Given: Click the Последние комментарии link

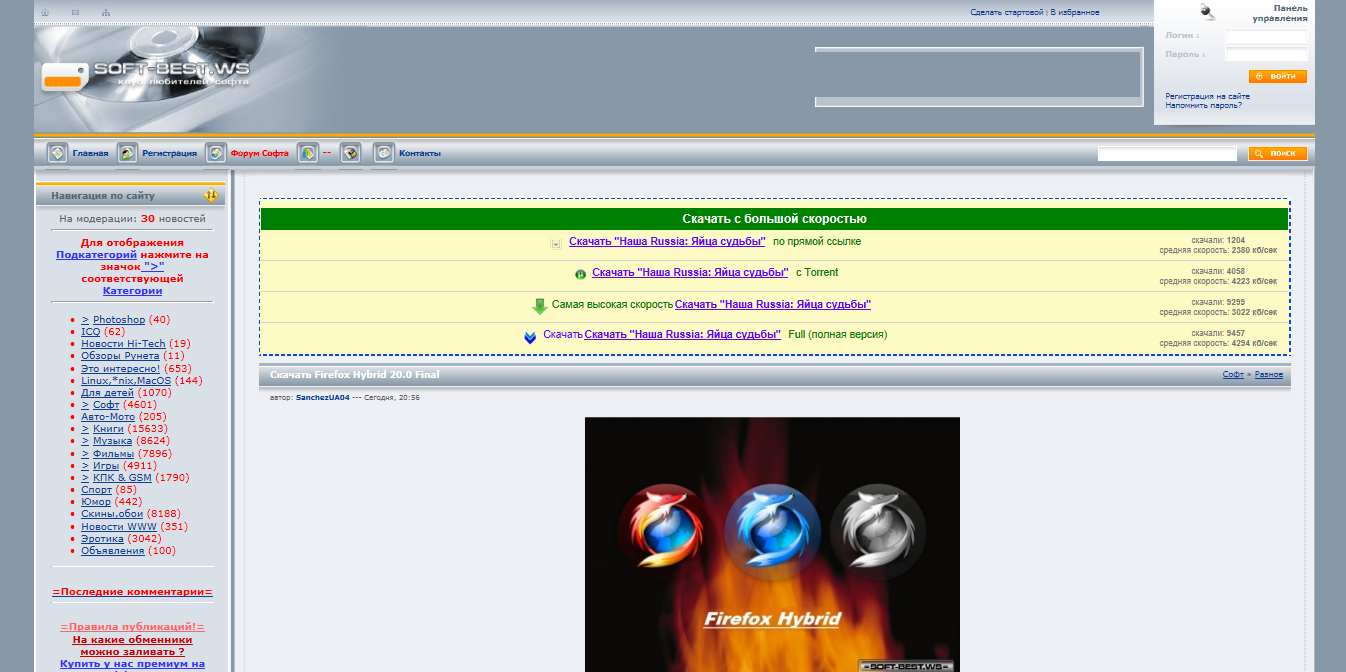Looking at the screenshot, I should click(132, 592).
